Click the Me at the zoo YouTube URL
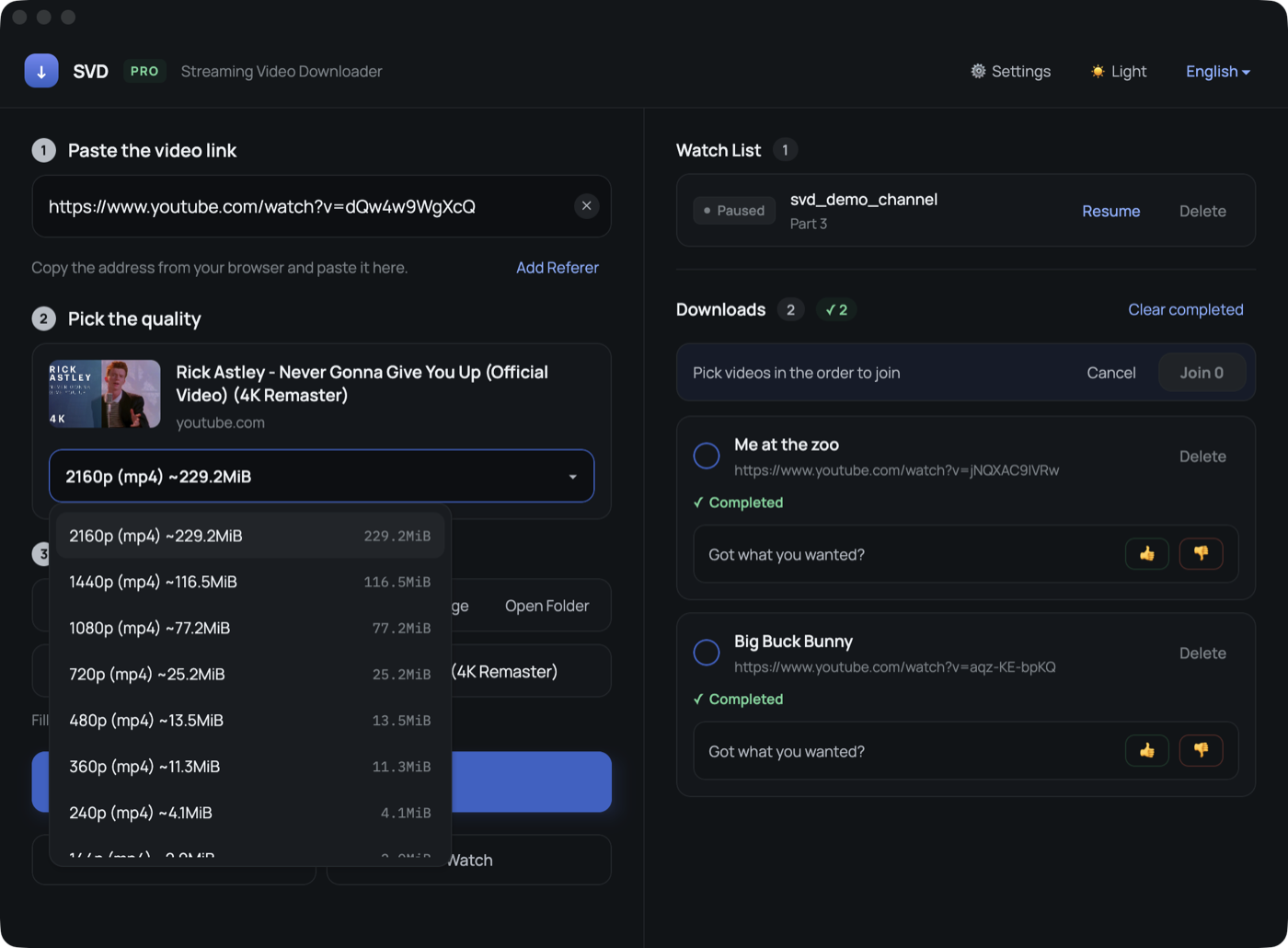This screenshot has height=948, width=1288. click(896, 470)
